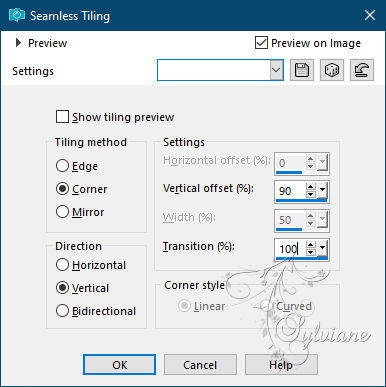Click the reset to default arrow icon
The image size is (386, 387).
pyautogui.click(x=362, y=70)
